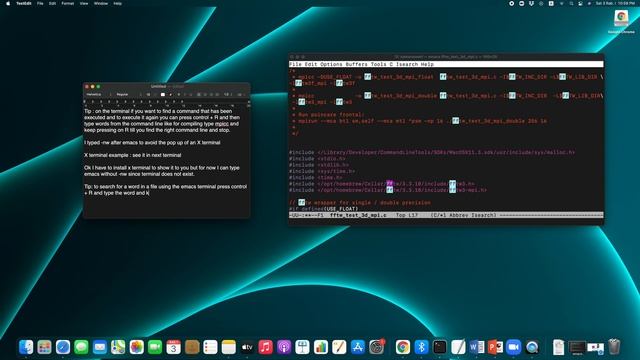Open View menu in macOS menu bar
640x360 pixels.
(84, 3)
